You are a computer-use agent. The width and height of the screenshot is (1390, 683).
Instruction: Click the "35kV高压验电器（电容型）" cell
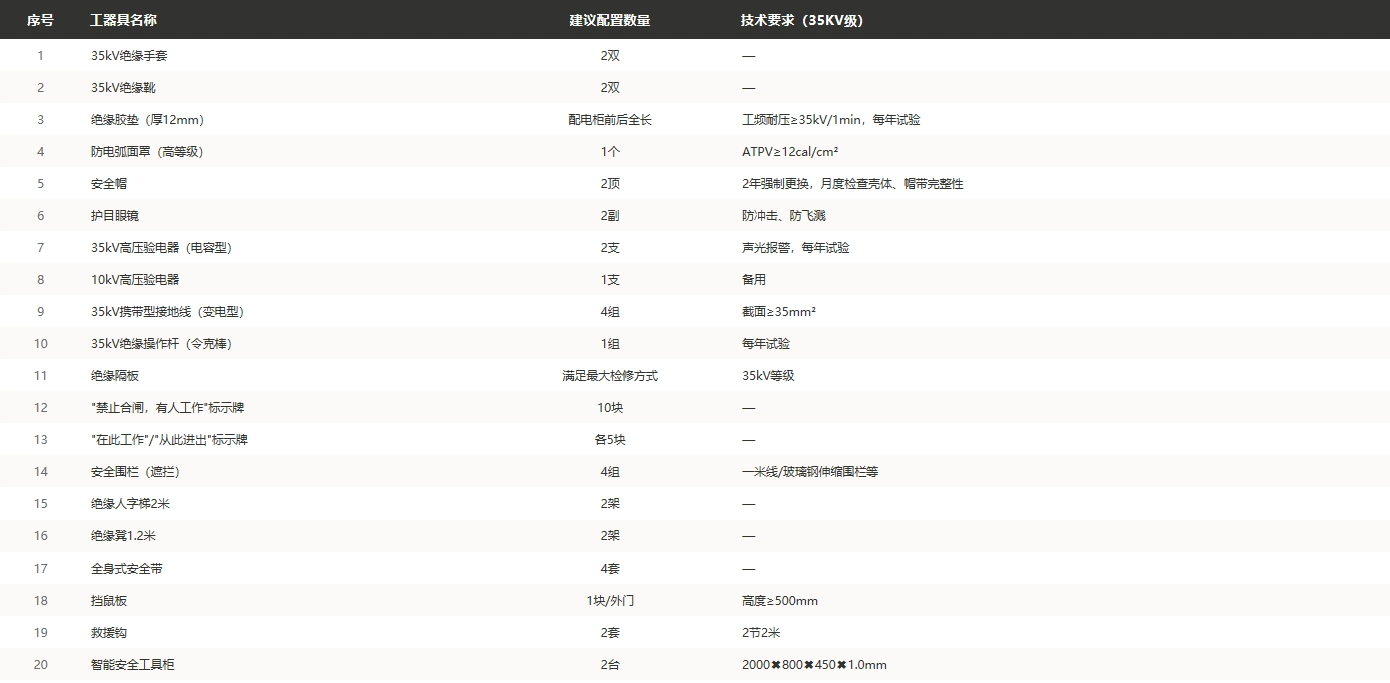click(161, 248)
